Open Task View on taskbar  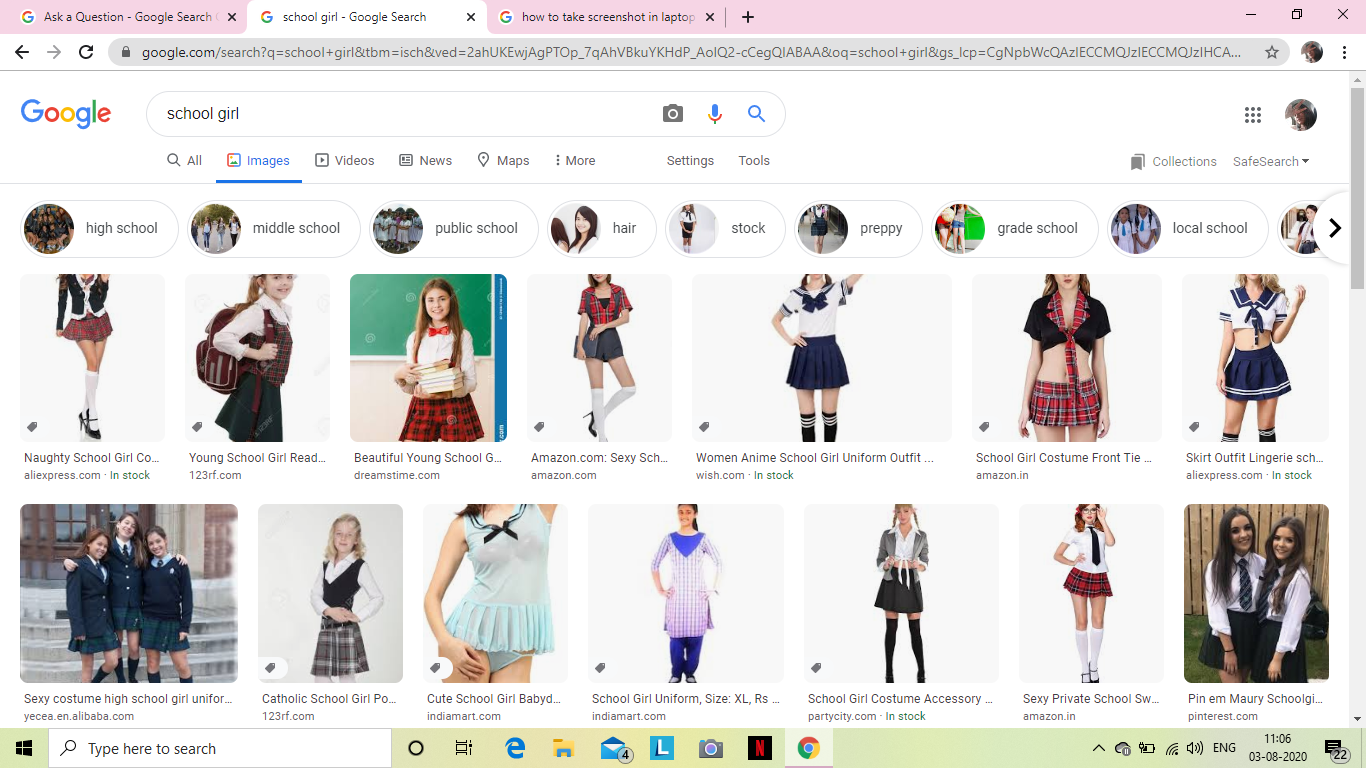click(463, 748)
